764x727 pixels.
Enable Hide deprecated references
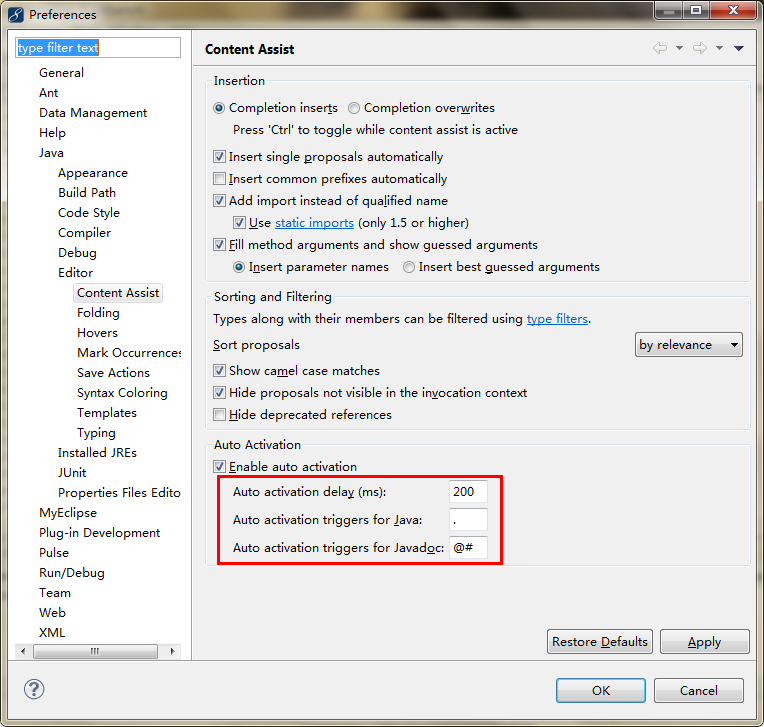pos(219,415)
